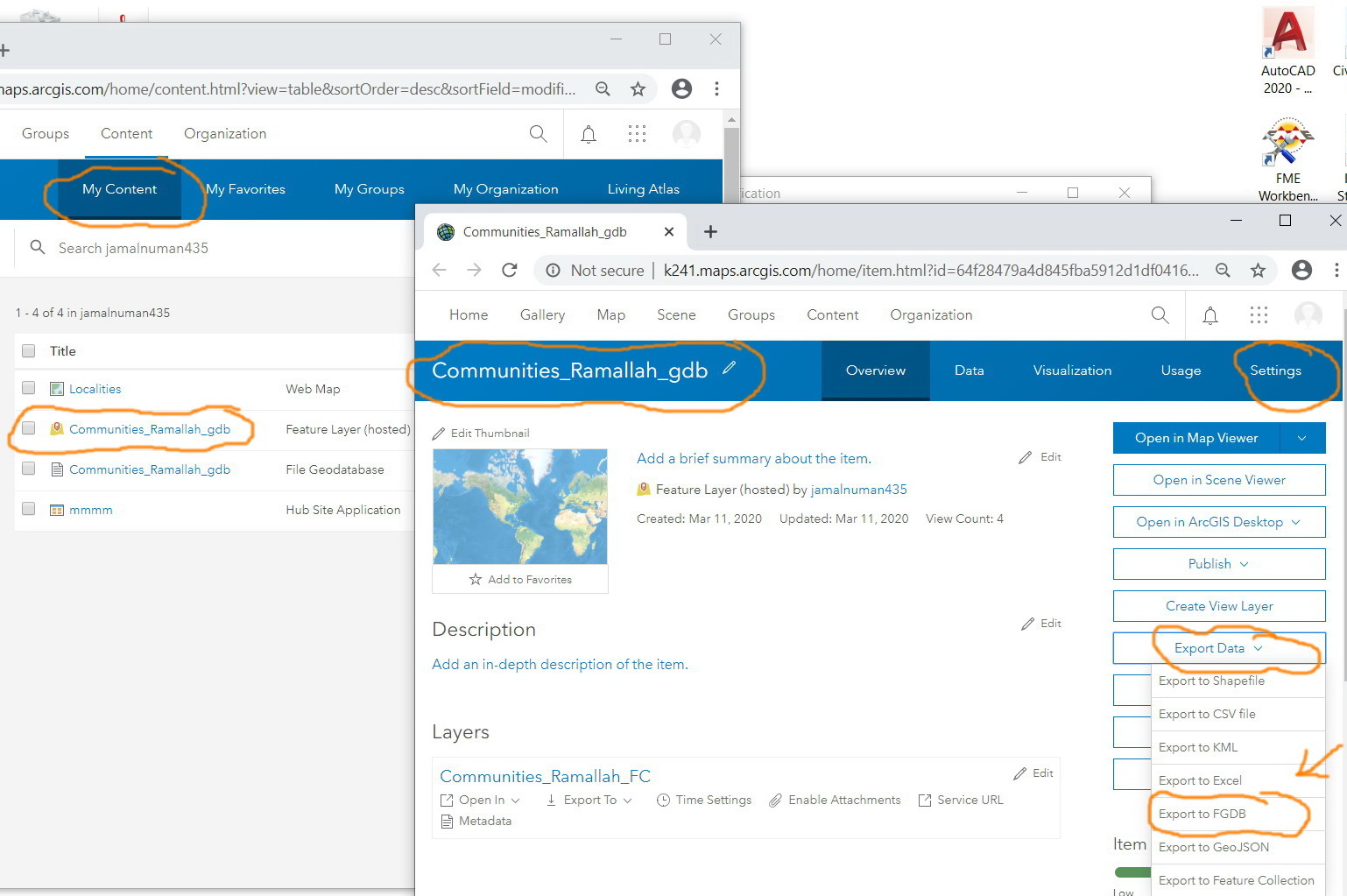This screenshot has height=896, width=1347.
Task: Close the Communities_Ramallah_gdb browser tab
Action: tap(669, 232)
